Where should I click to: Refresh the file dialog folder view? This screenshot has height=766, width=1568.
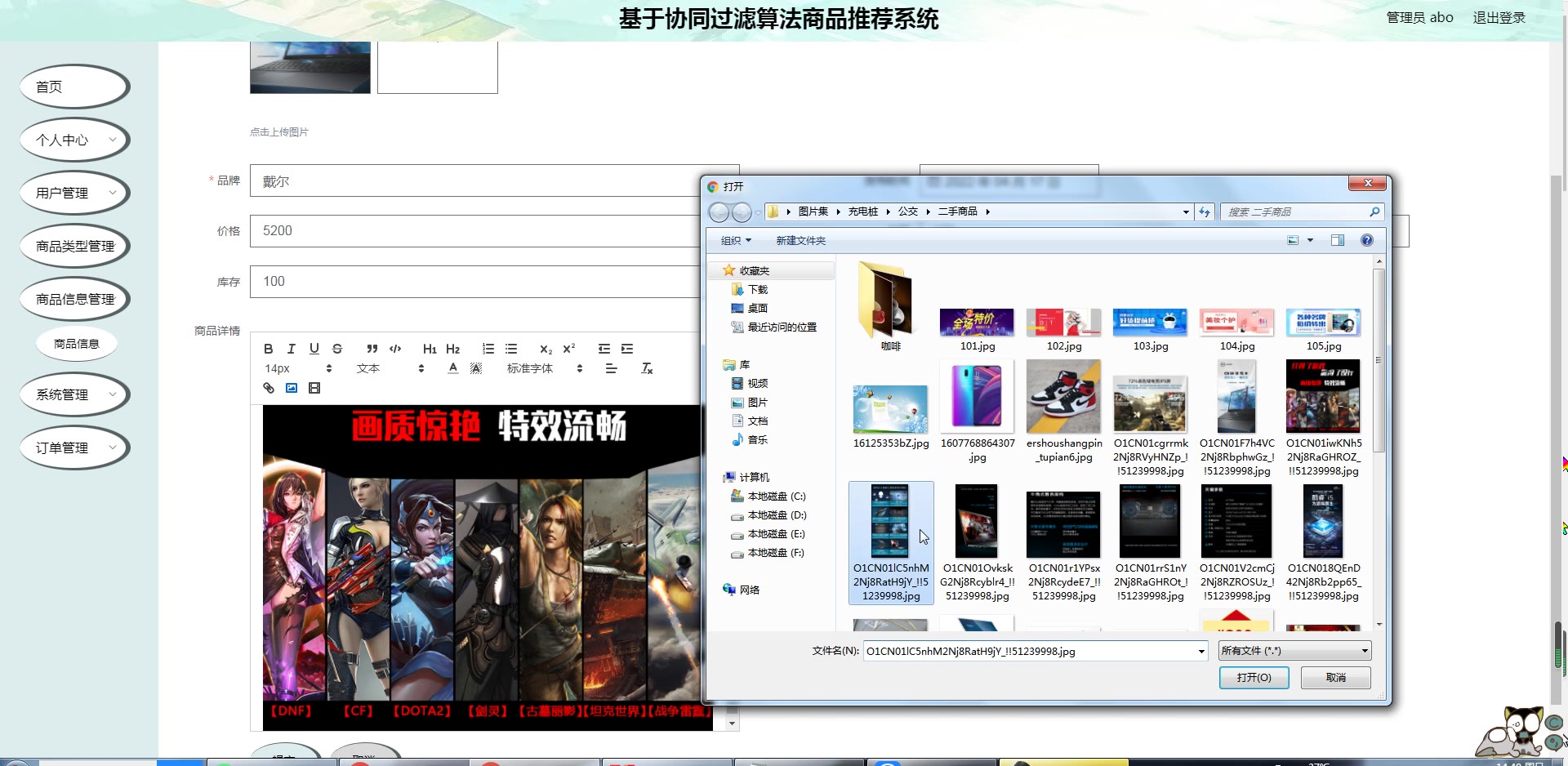1205,212
